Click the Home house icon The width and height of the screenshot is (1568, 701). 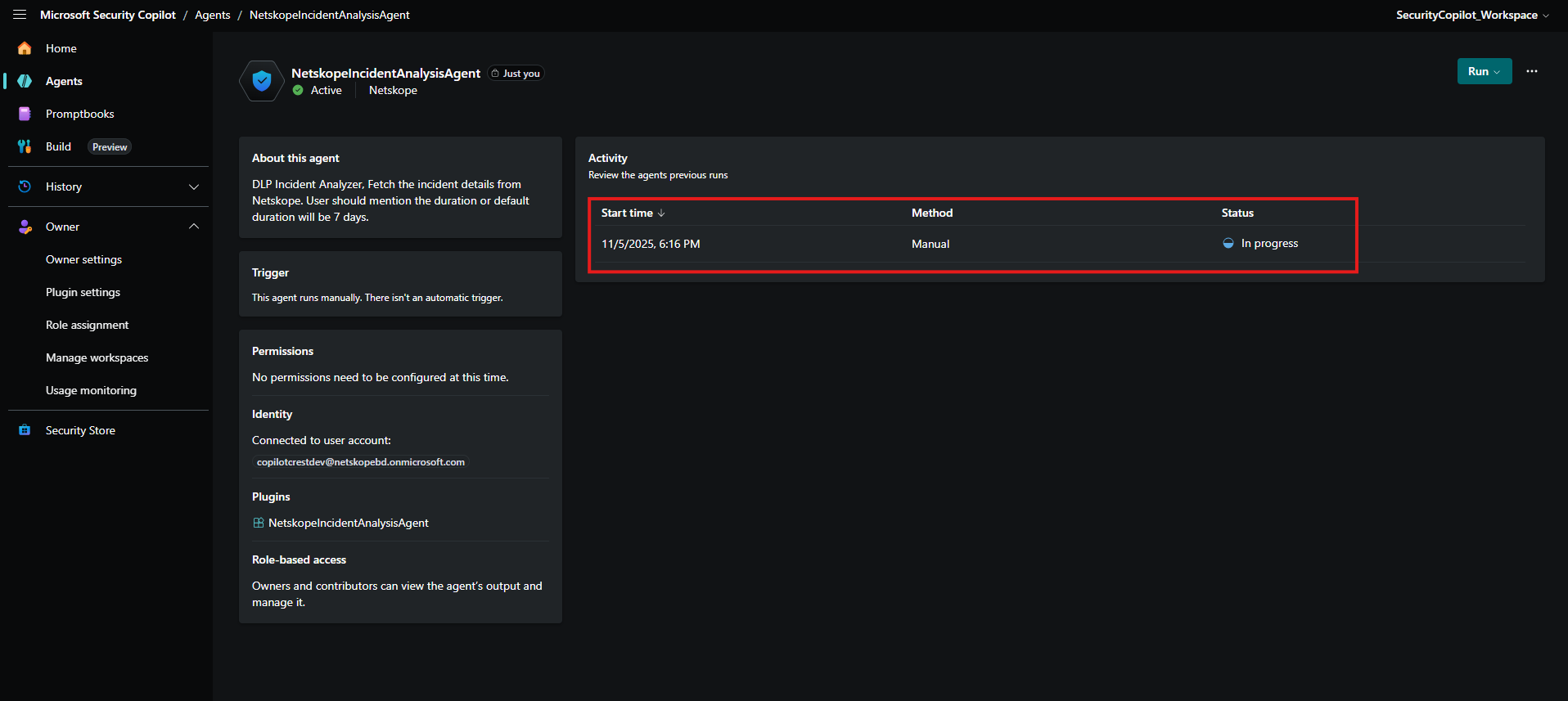click(25, 48)
